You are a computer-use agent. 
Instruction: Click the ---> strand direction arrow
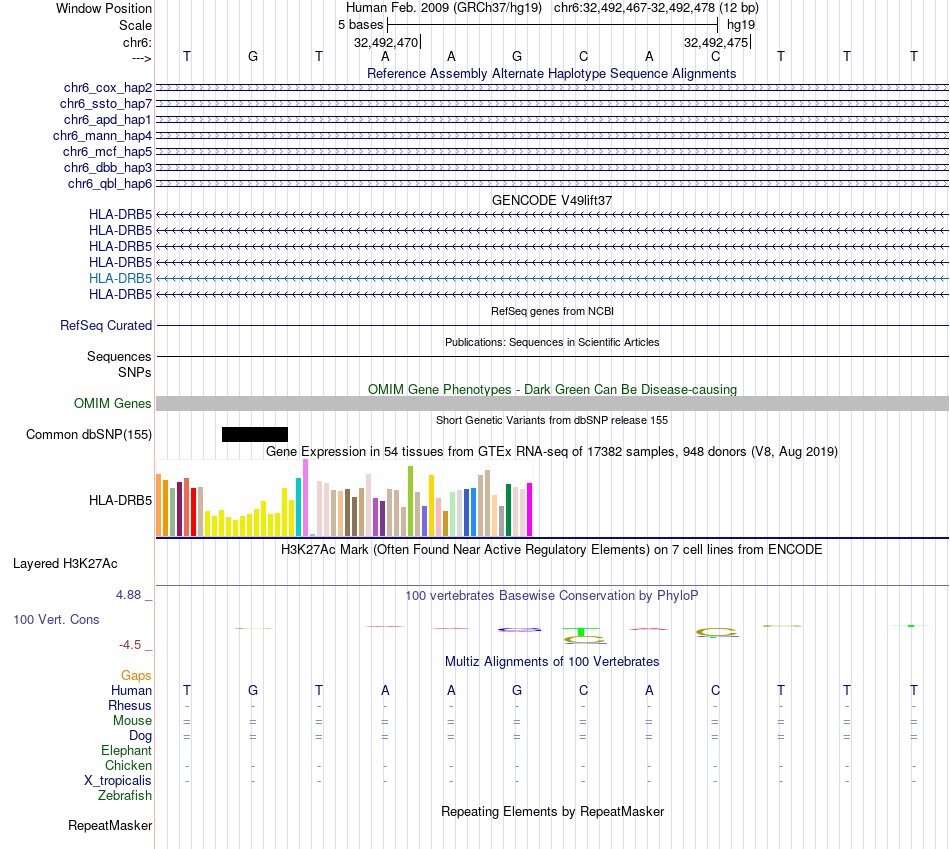click(142, 58)
